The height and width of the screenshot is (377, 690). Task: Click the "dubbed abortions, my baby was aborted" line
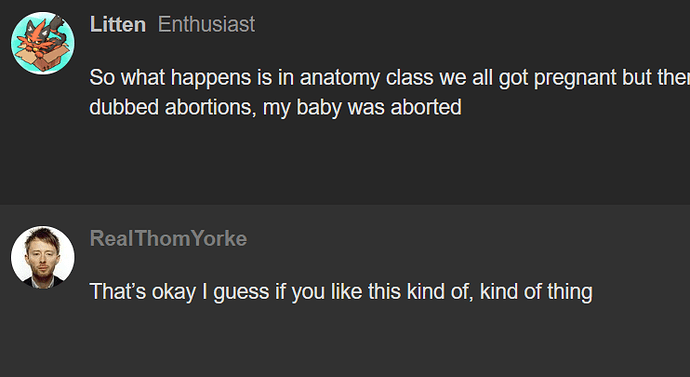[x=275, y=107]
